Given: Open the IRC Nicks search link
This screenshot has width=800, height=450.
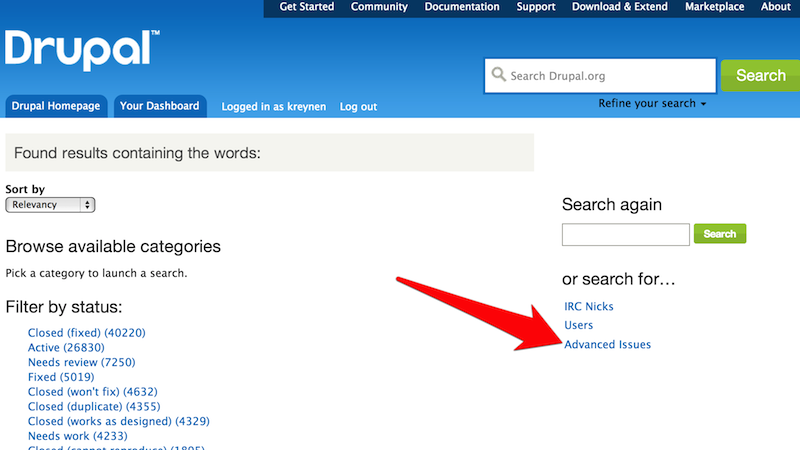Looking at the screenshot, I should coord(588,307).
